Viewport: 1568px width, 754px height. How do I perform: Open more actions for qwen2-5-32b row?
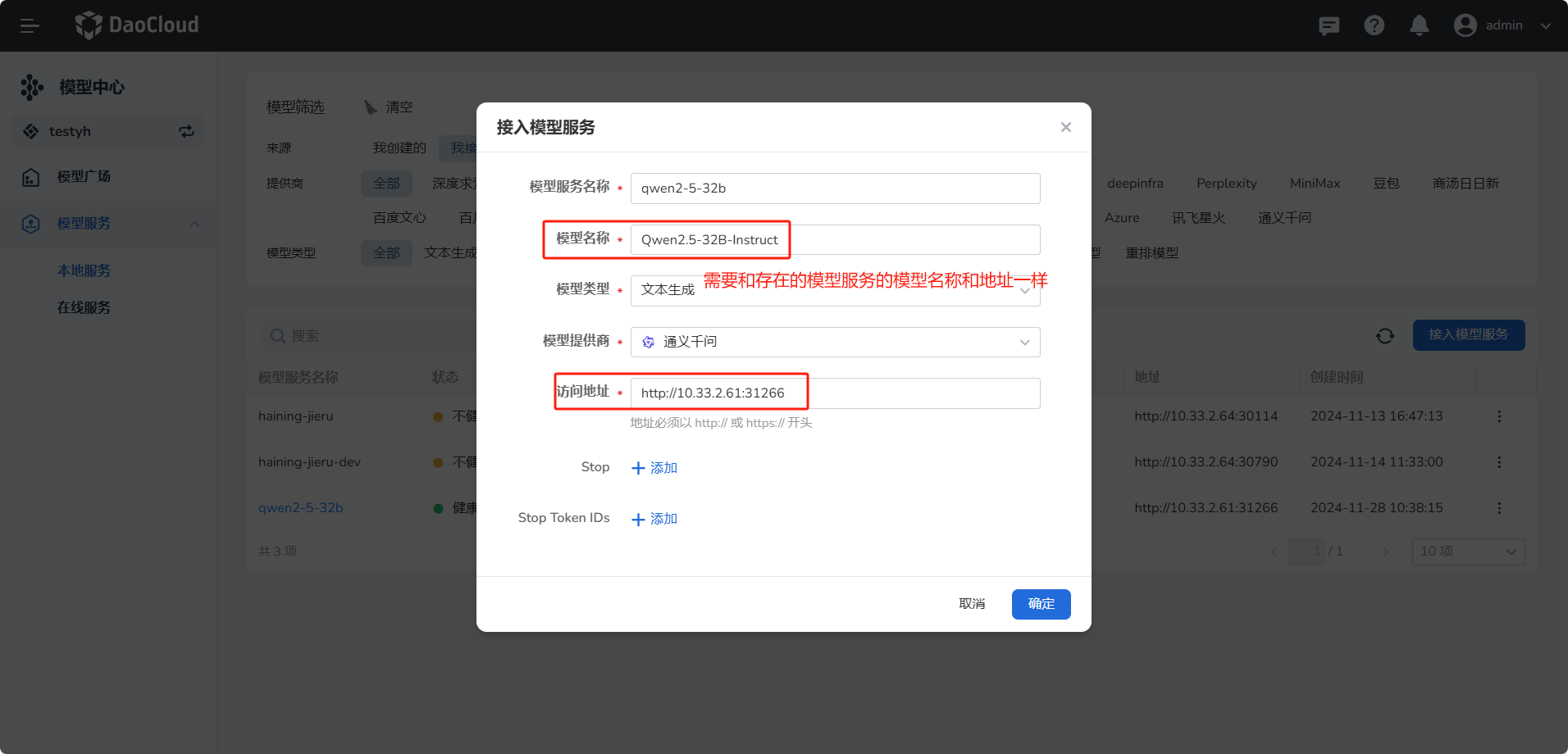[x=1499, y=508]
